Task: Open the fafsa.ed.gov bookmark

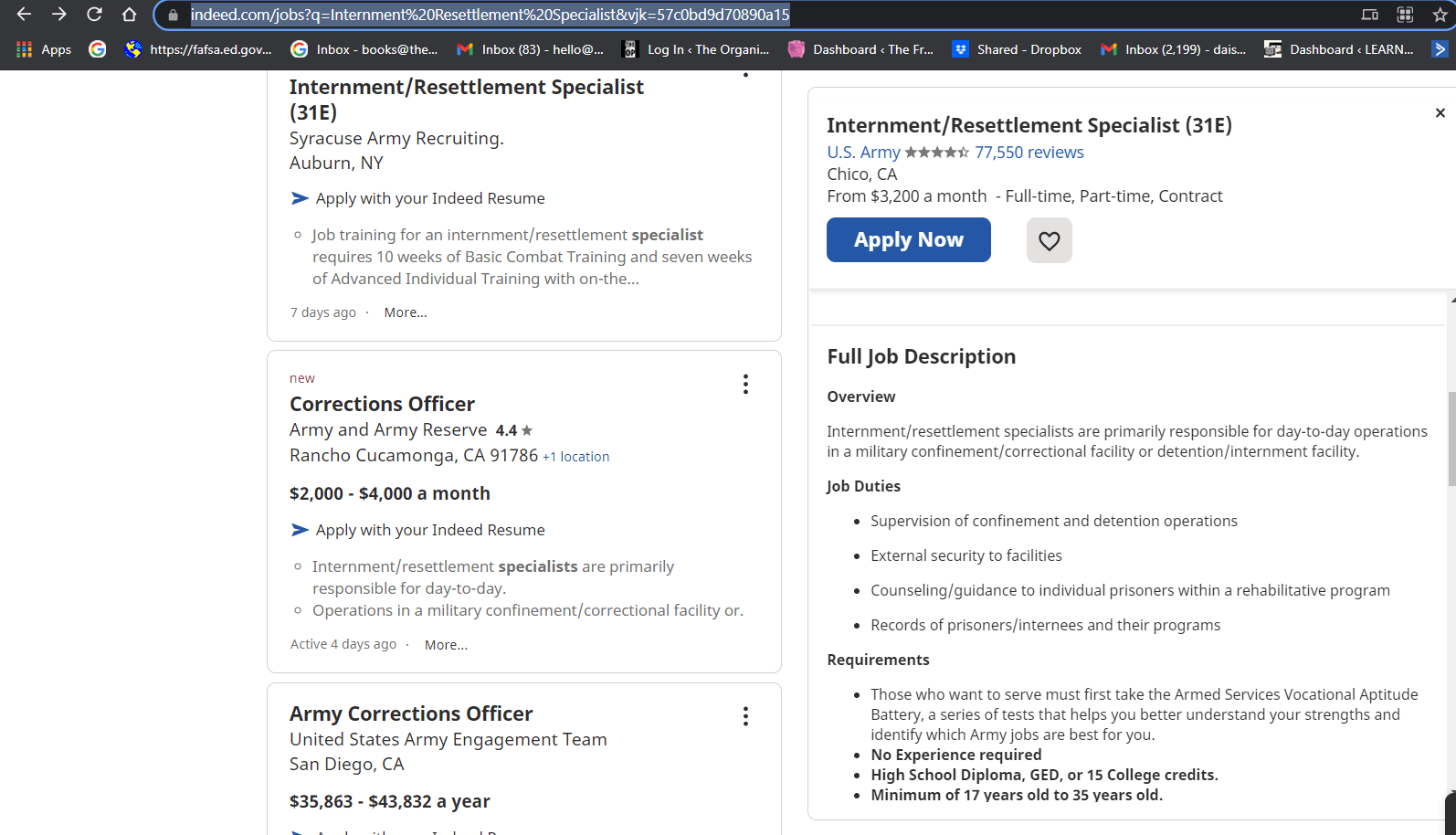Action: pos(198,49)
